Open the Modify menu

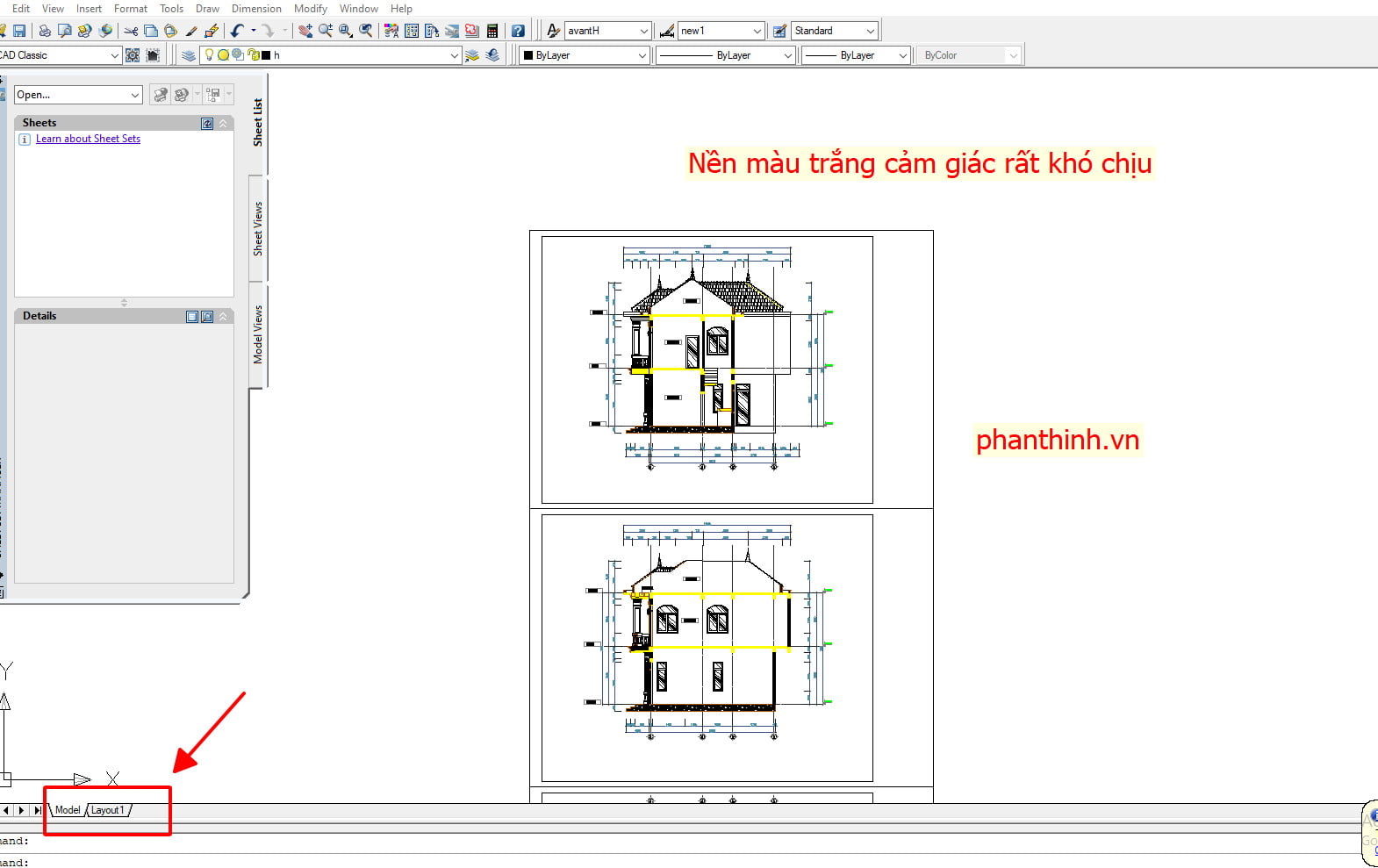pyautogui.click(x=311, y=9)
